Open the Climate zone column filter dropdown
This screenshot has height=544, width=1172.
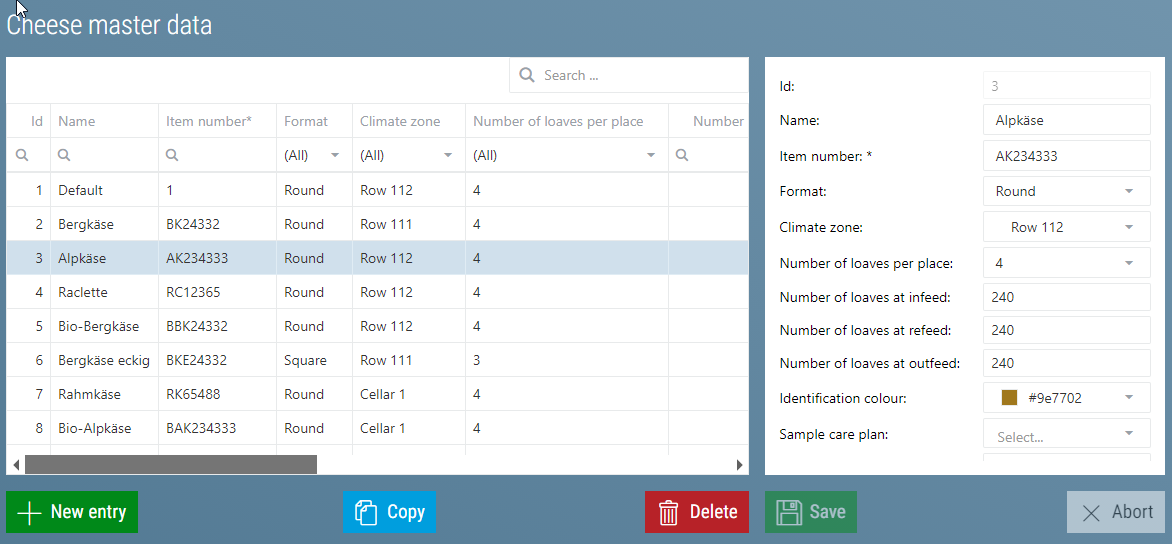click(447, 156)
